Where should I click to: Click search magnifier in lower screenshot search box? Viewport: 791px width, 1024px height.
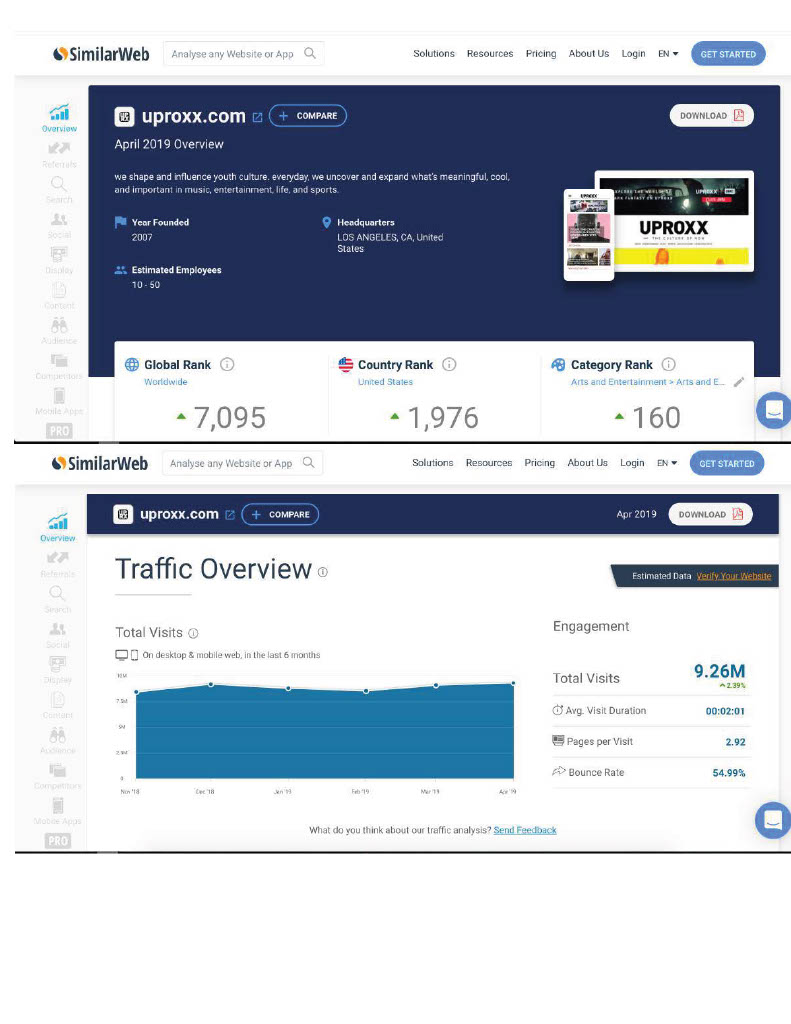pyautogui.click(x=309, y=462)
